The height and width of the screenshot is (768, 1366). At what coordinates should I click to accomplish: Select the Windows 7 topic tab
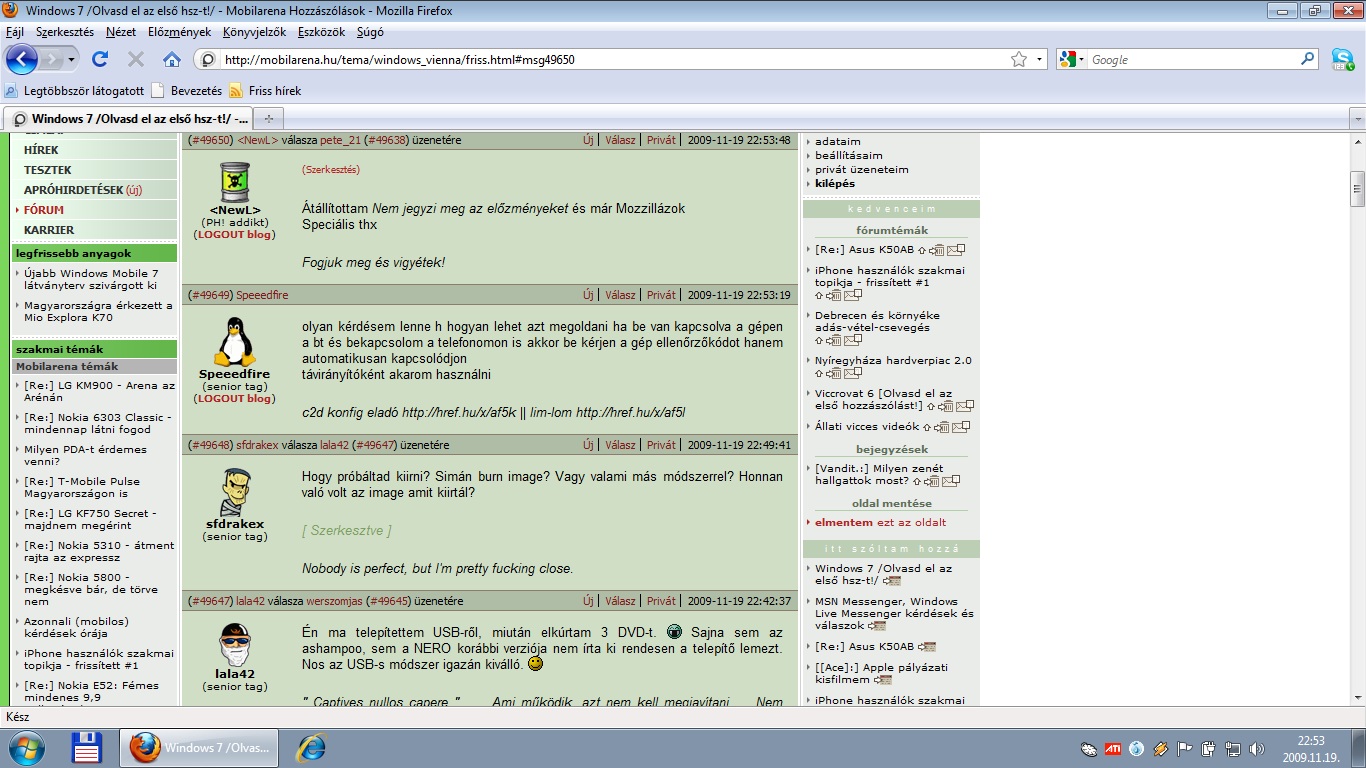point(127,118)
